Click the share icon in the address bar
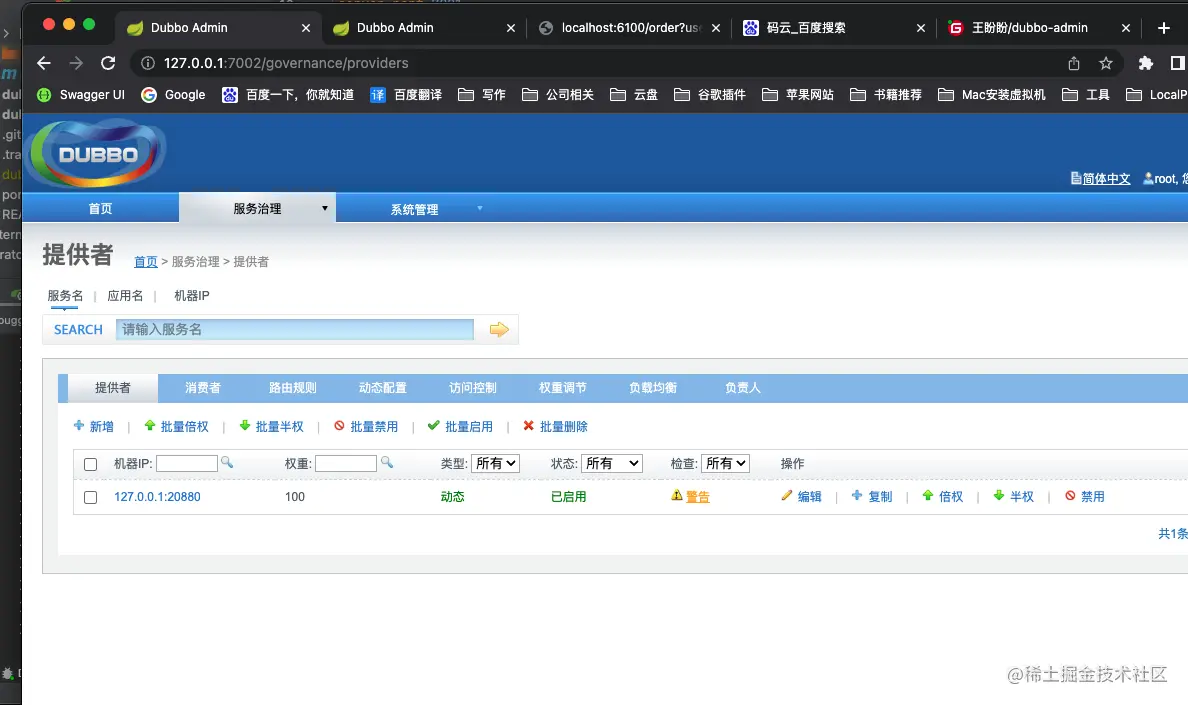 click(x=1074, y=63)
